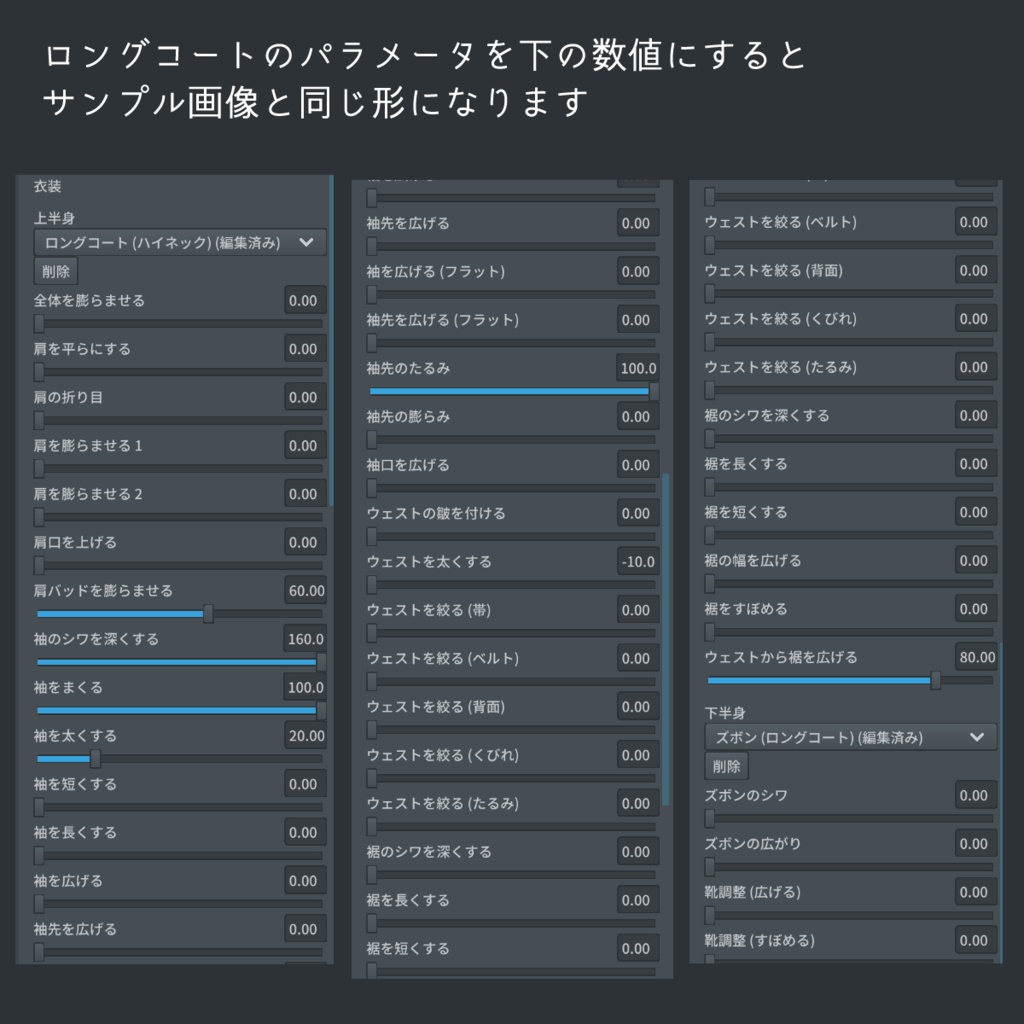The width and height of the screenshot is (1024, 1024).
Task: Open the 上半身 ロングコート (ハイネック) dropdown
Action: point(178,242)
